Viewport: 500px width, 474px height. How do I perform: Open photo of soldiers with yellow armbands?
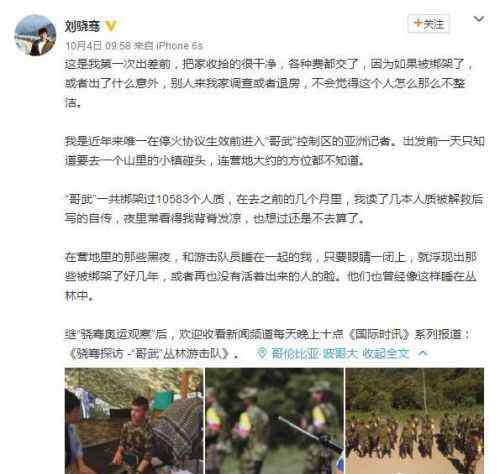(274, 421)
